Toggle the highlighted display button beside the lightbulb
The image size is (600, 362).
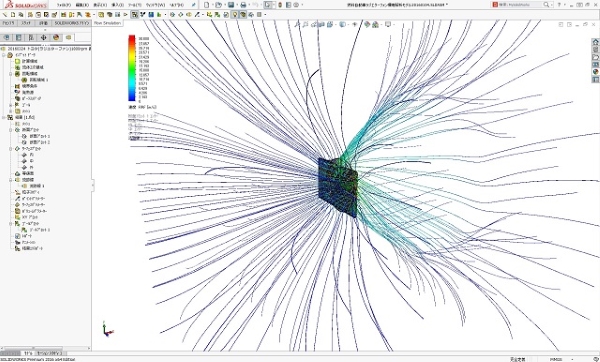(x=243, y=15)
